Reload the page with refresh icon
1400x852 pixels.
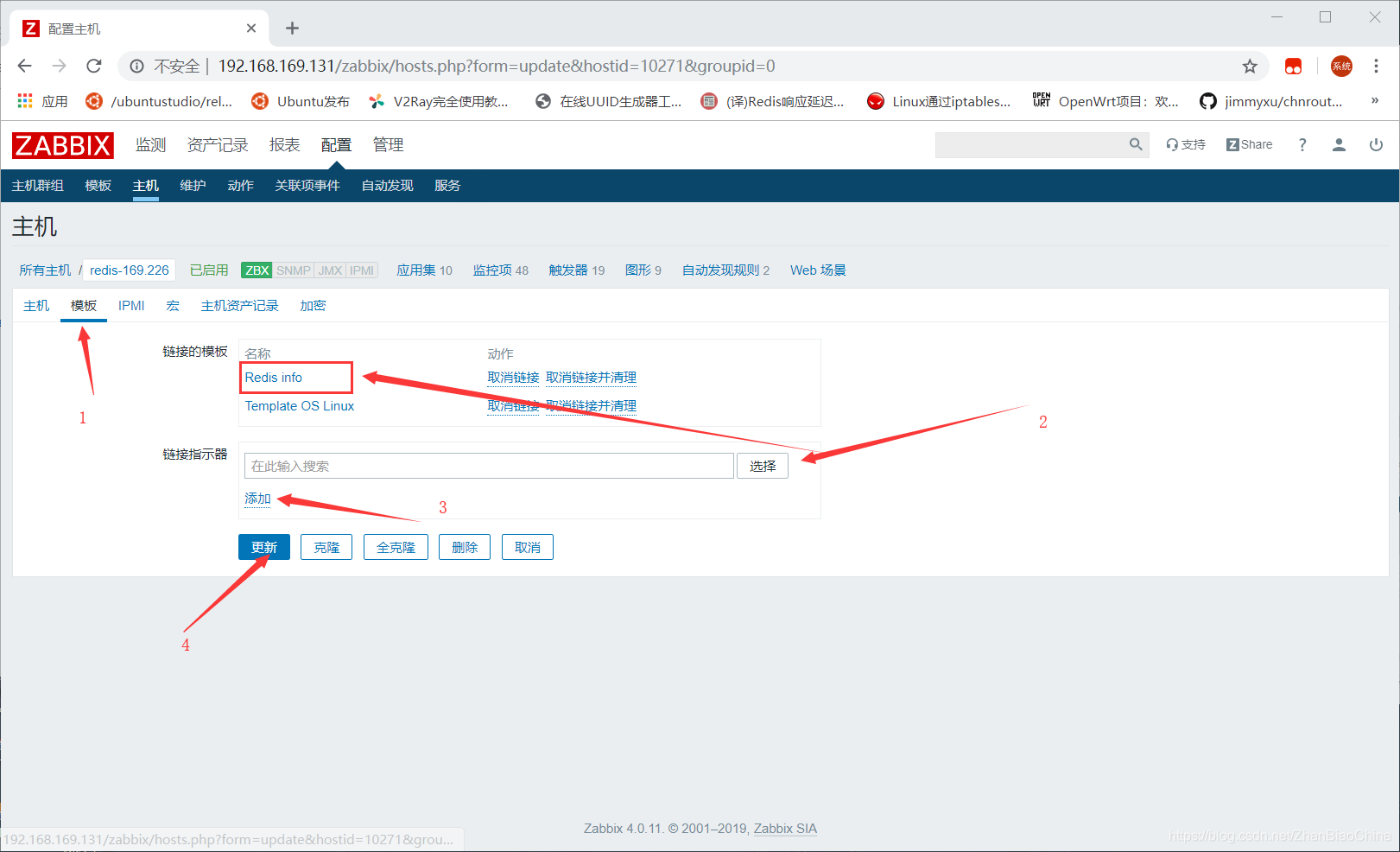tap(94, 66)
